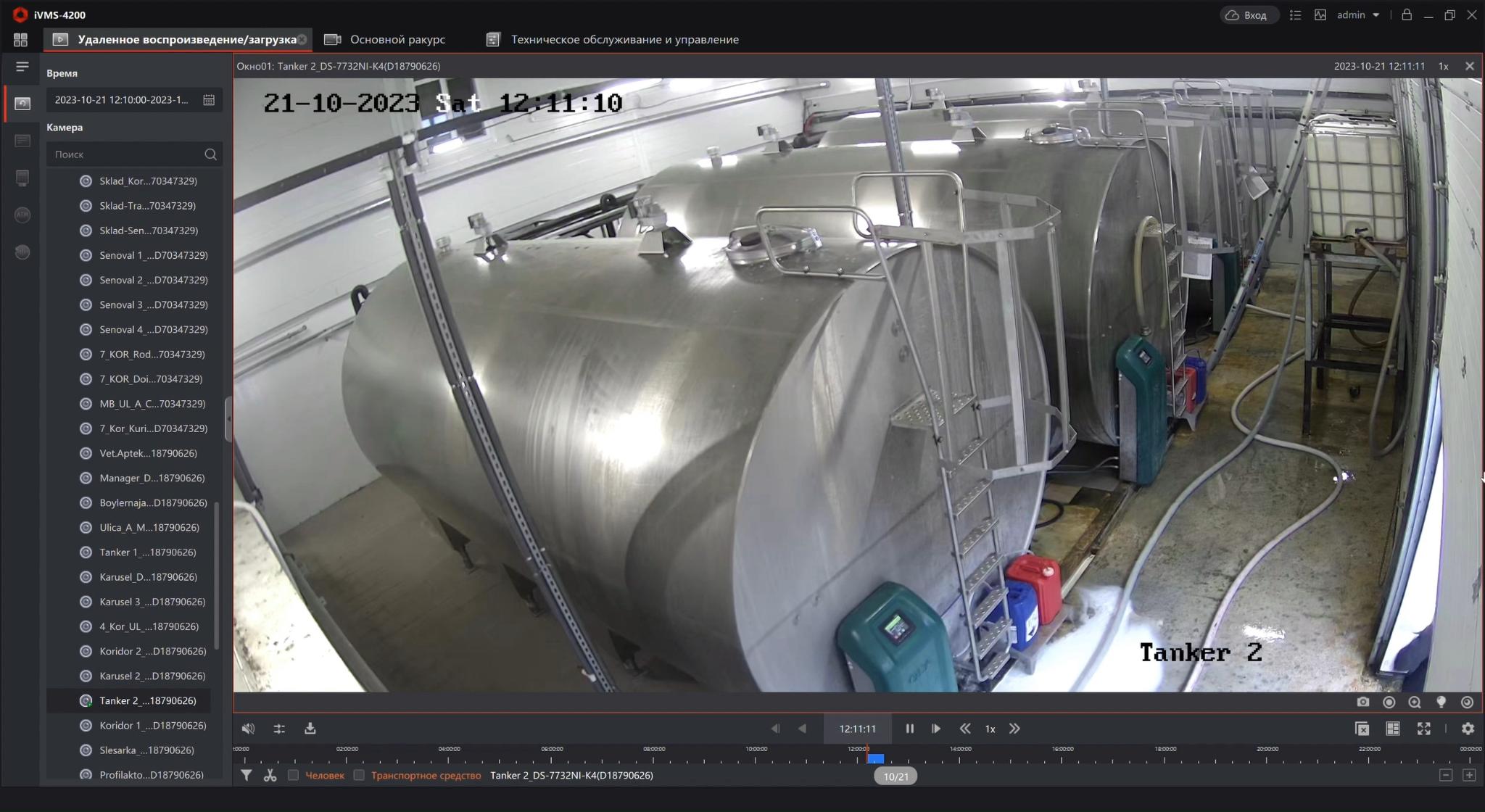Select the camera playback sidebar icon

(22, 103)
